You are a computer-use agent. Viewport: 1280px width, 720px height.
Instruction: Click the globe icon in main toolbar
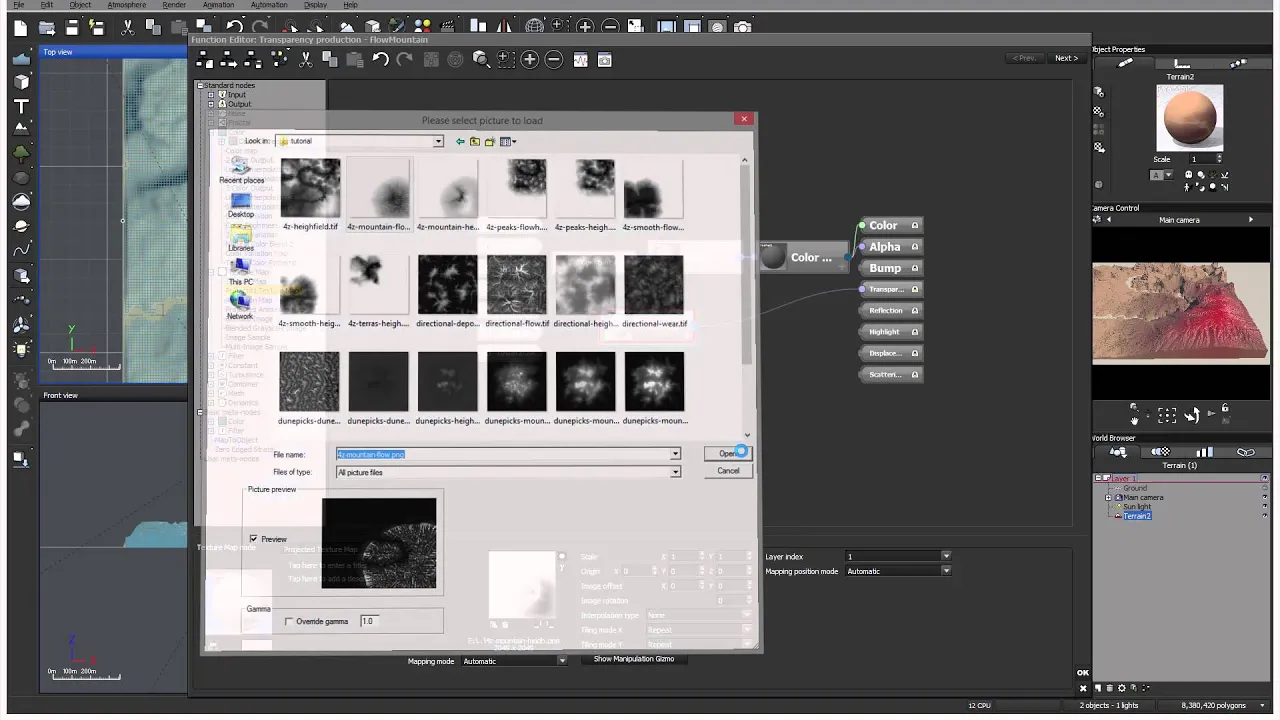coord(535,27)
